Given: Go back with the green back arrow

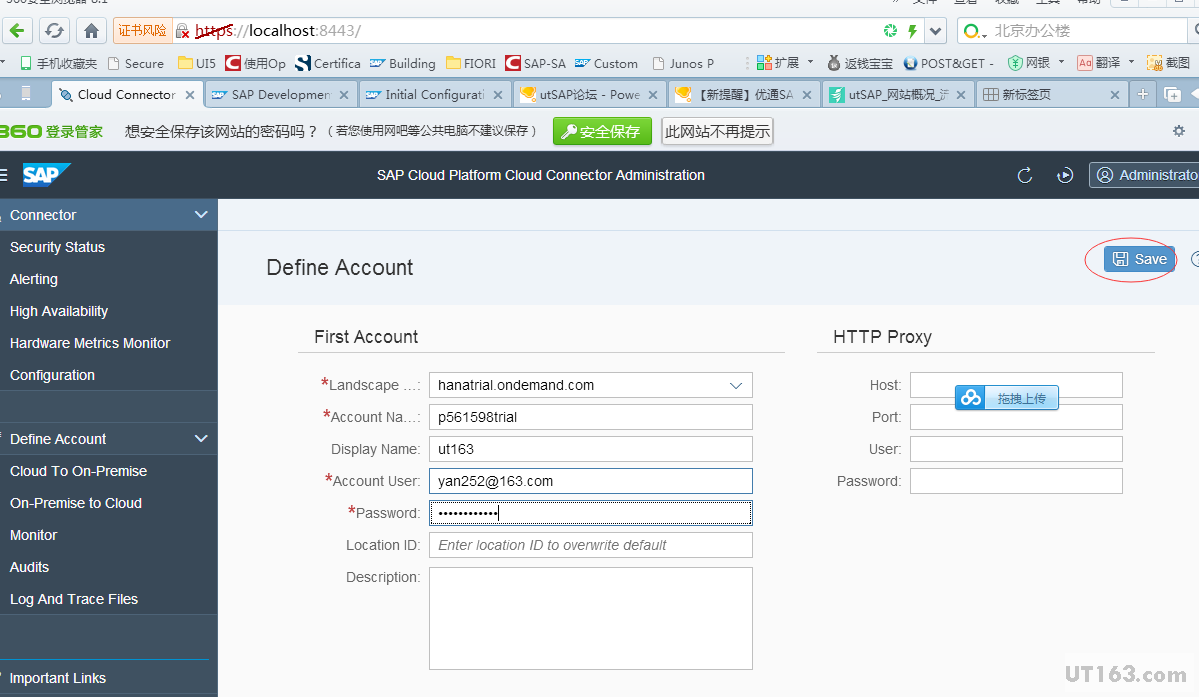Looking at the screenshot, I should (18, 31).
